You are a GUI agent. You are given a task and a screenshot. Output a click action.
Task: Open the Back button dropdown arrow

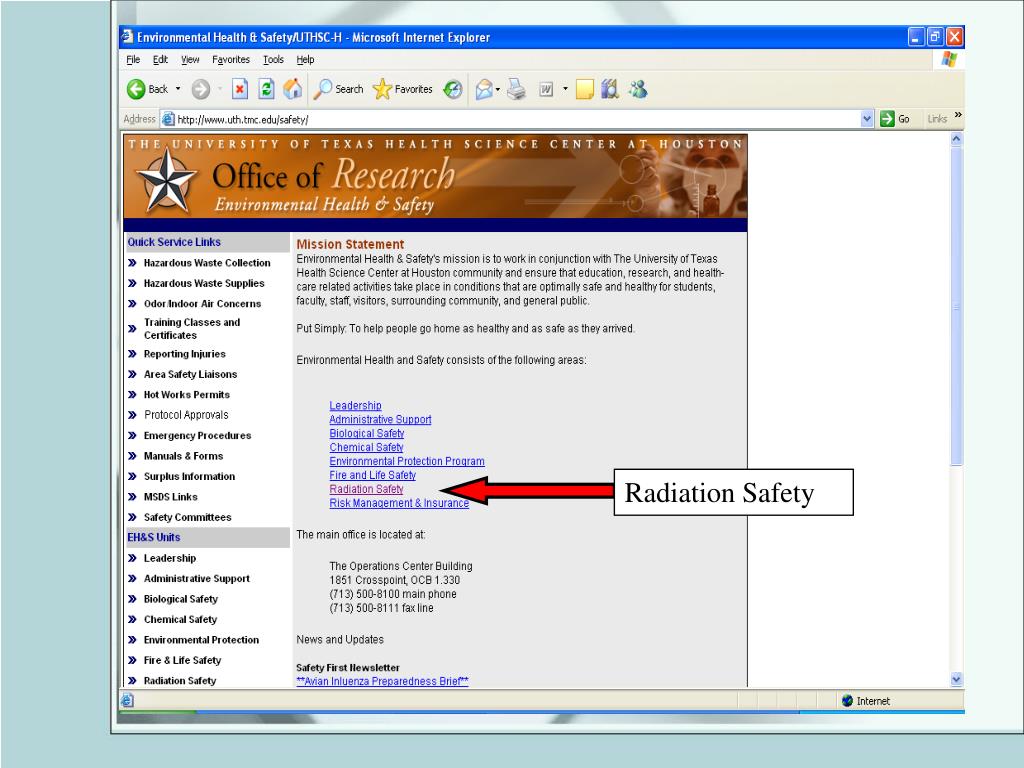click(178, 89)
